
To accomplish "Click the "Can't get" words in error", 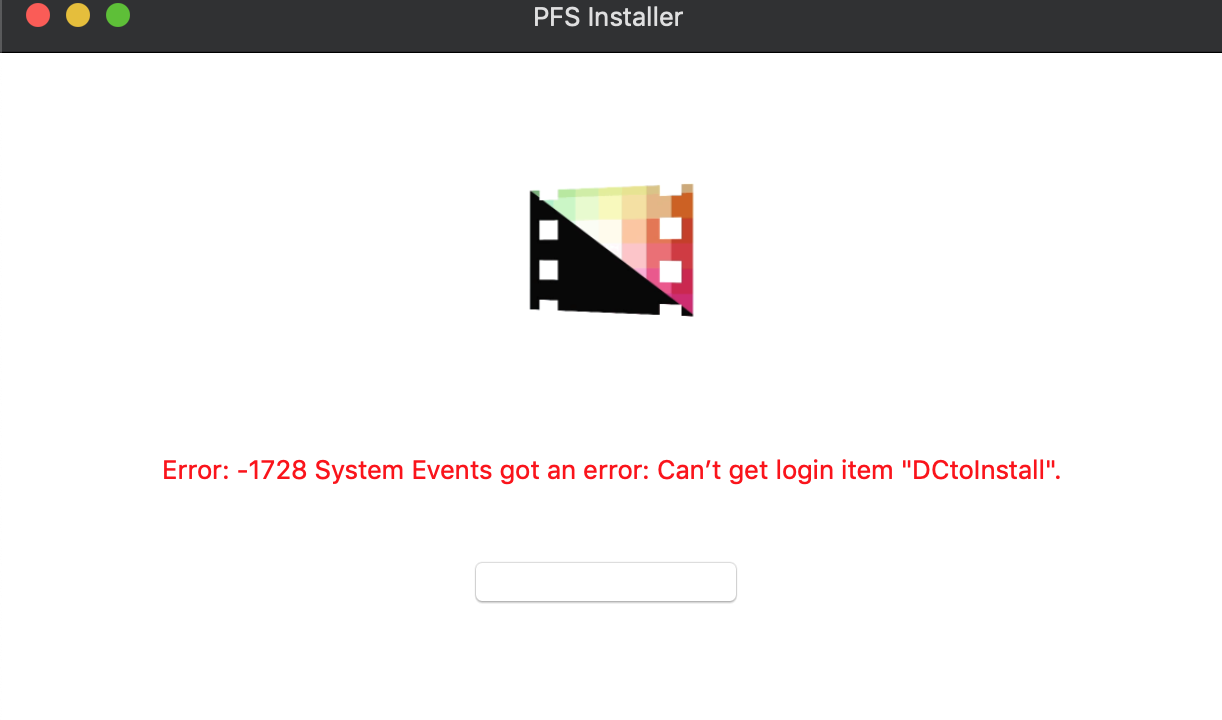I will [707, 471].
